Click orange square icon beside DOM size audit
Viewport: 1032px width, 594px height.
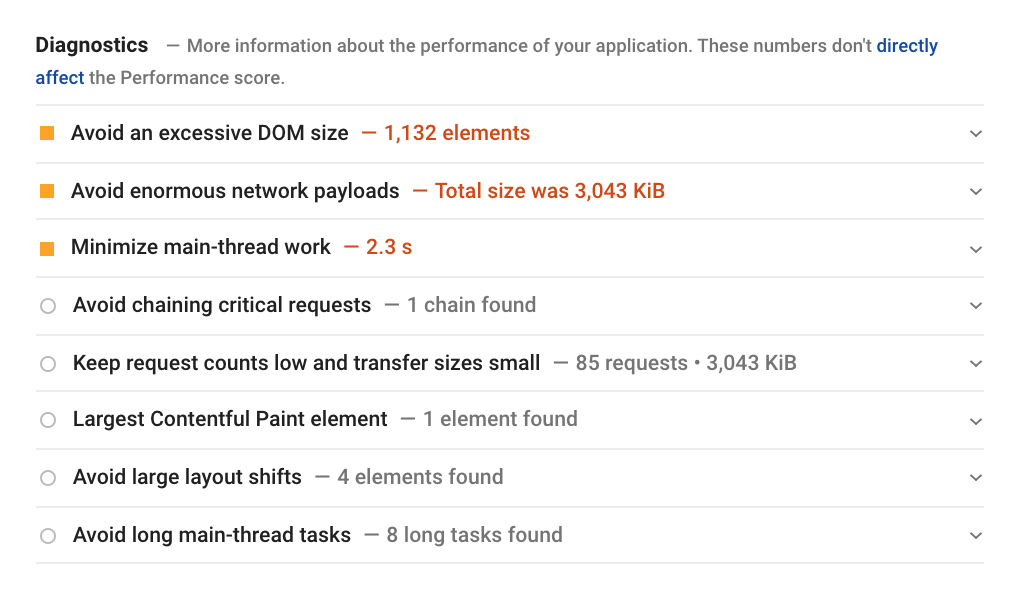click(47, 133)
